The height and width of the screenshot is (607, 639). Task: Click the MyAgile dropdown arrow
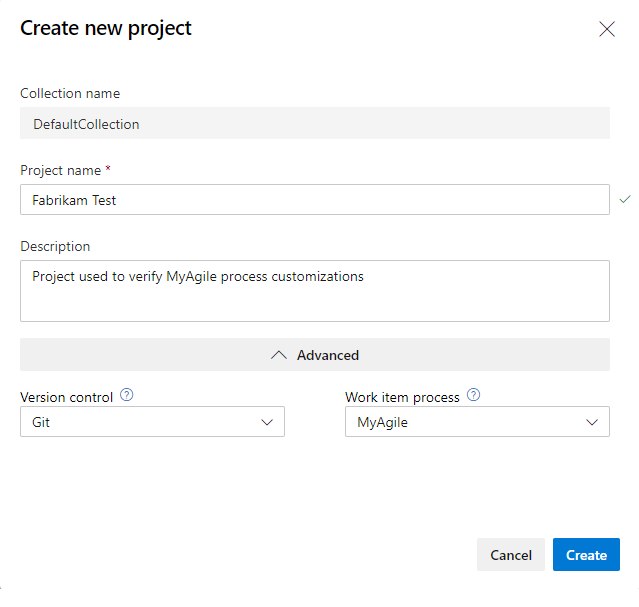[x=592, y=422]
